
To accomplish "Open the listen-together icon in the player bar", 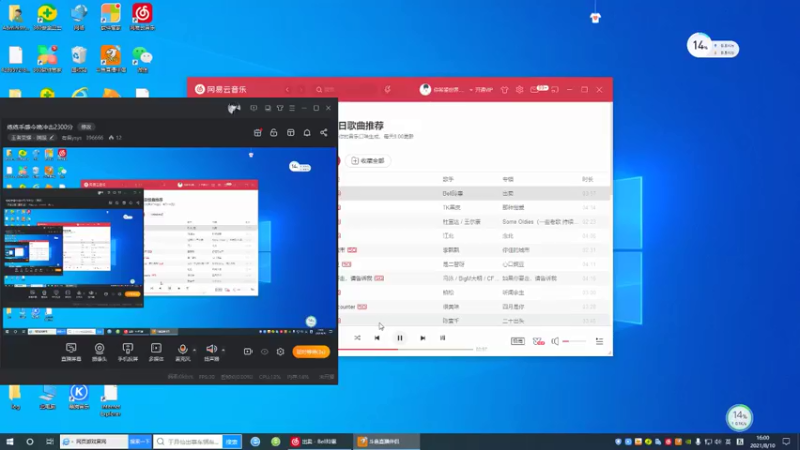I will 538,341.
